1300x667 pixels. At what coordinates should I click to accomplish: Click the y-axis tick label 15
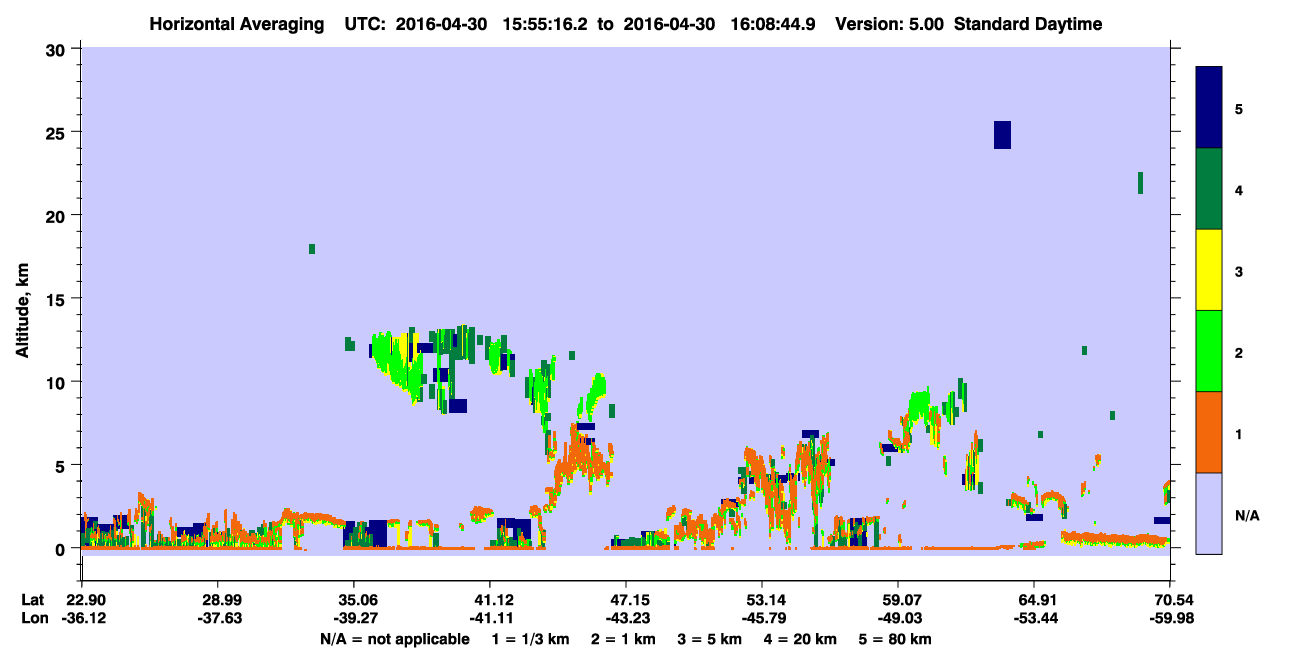(58, 299)
